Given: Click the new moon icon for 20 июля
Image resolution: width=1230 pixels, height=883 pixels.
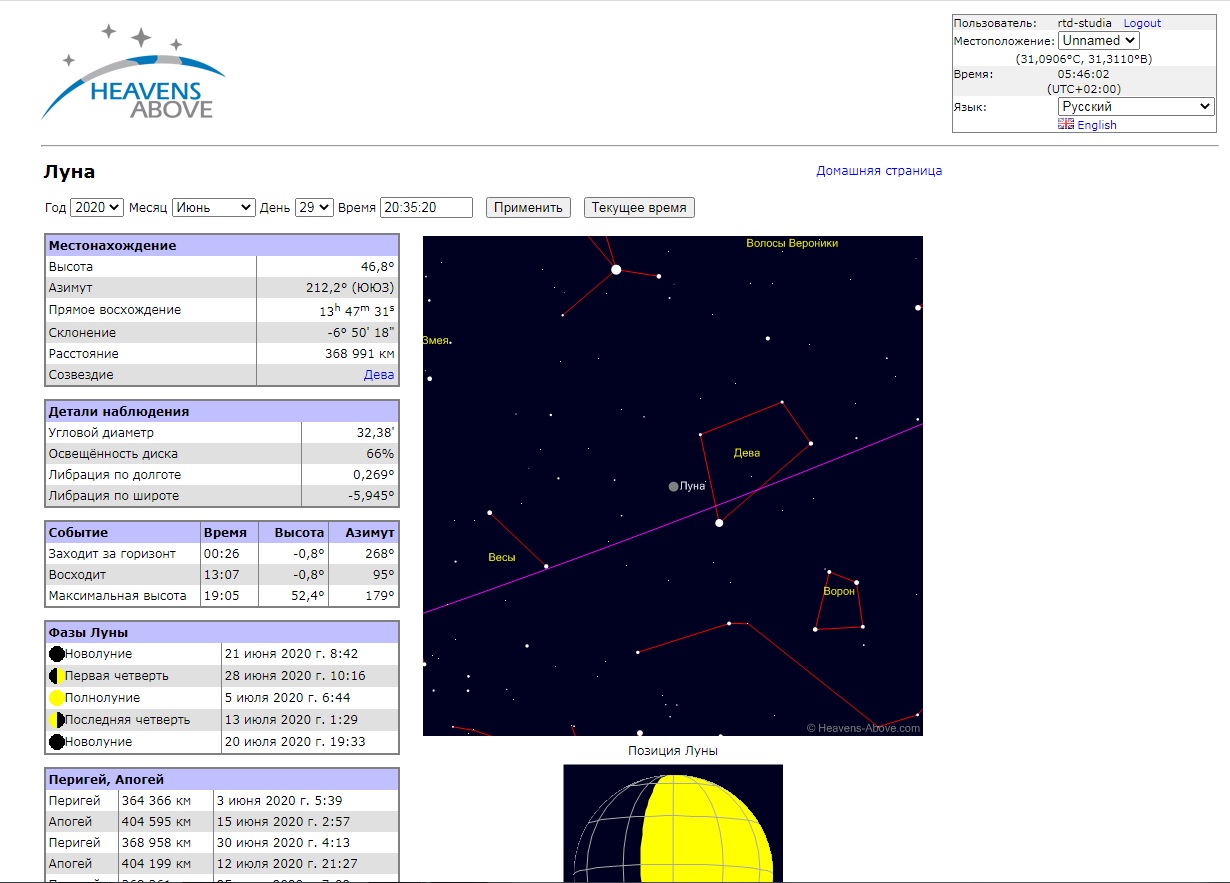Looking at the screenshot, I should 57,742.
